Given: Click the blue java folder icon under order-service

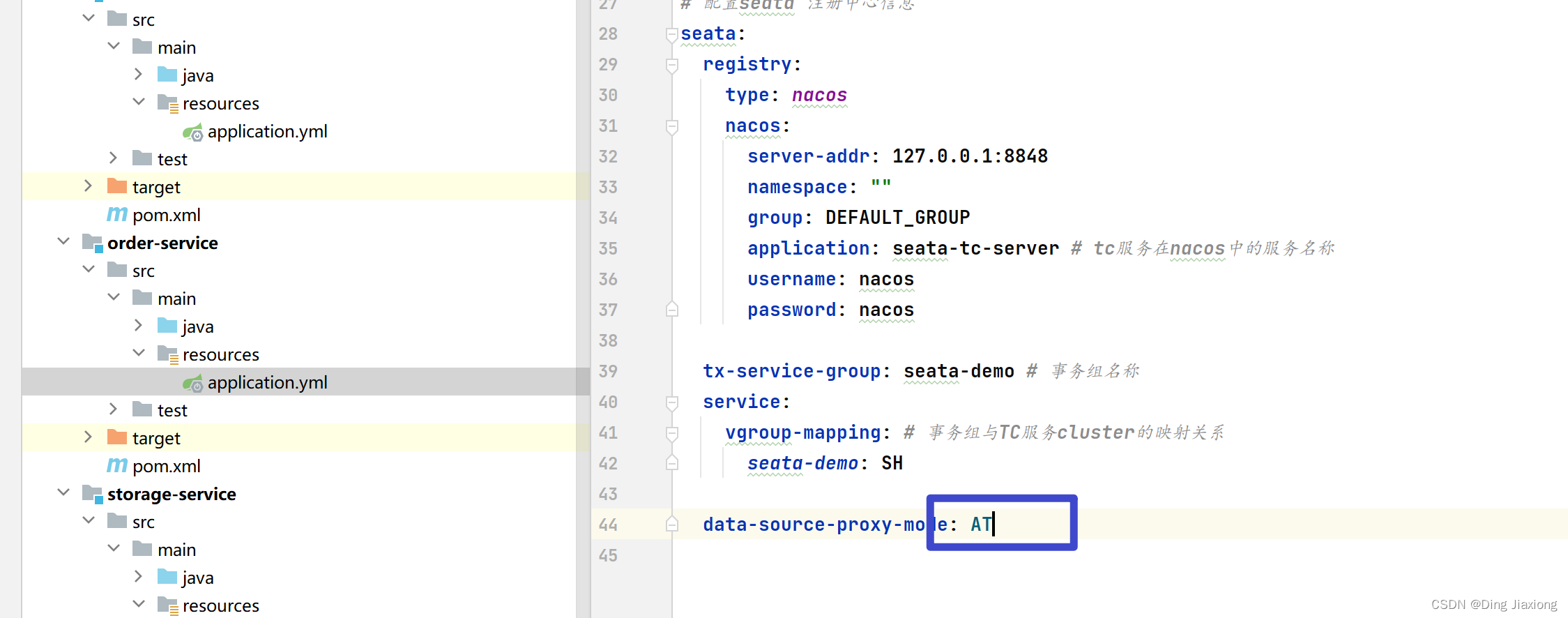Looking at the screenshot, I should click(x=167, y=326).
